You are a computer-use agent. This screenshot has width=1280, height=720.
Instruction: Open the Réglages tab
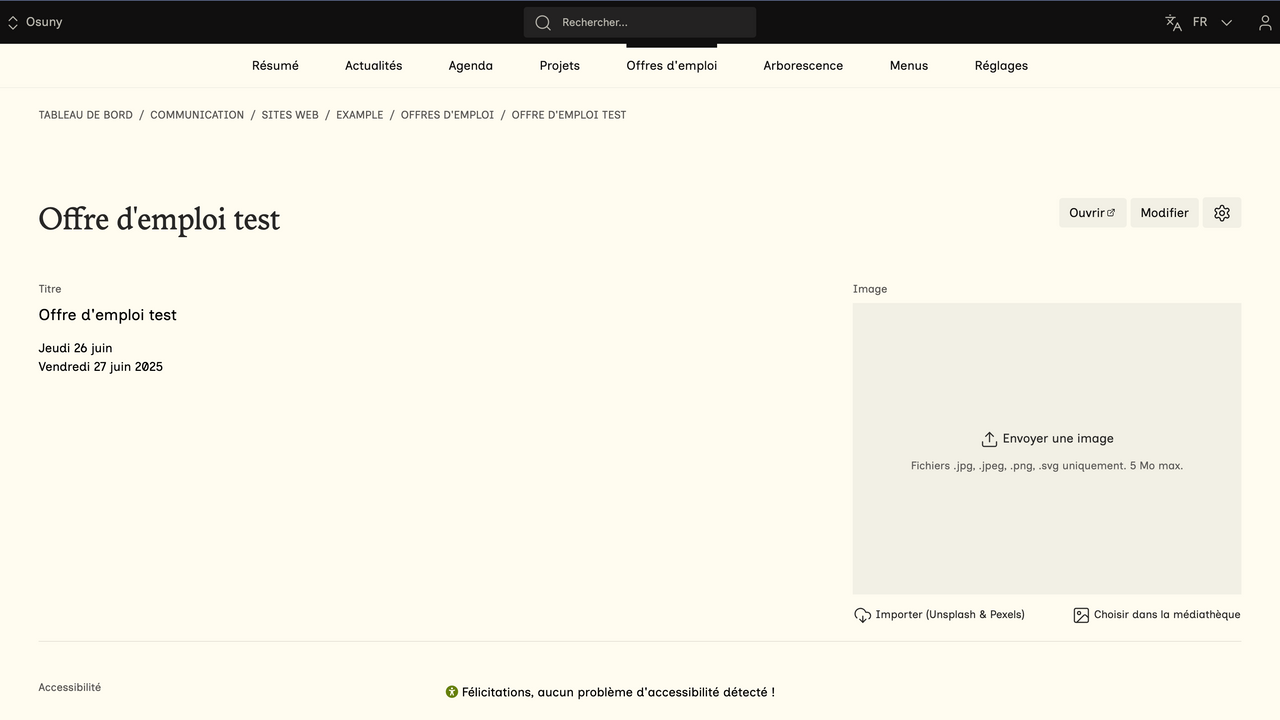1001,66
